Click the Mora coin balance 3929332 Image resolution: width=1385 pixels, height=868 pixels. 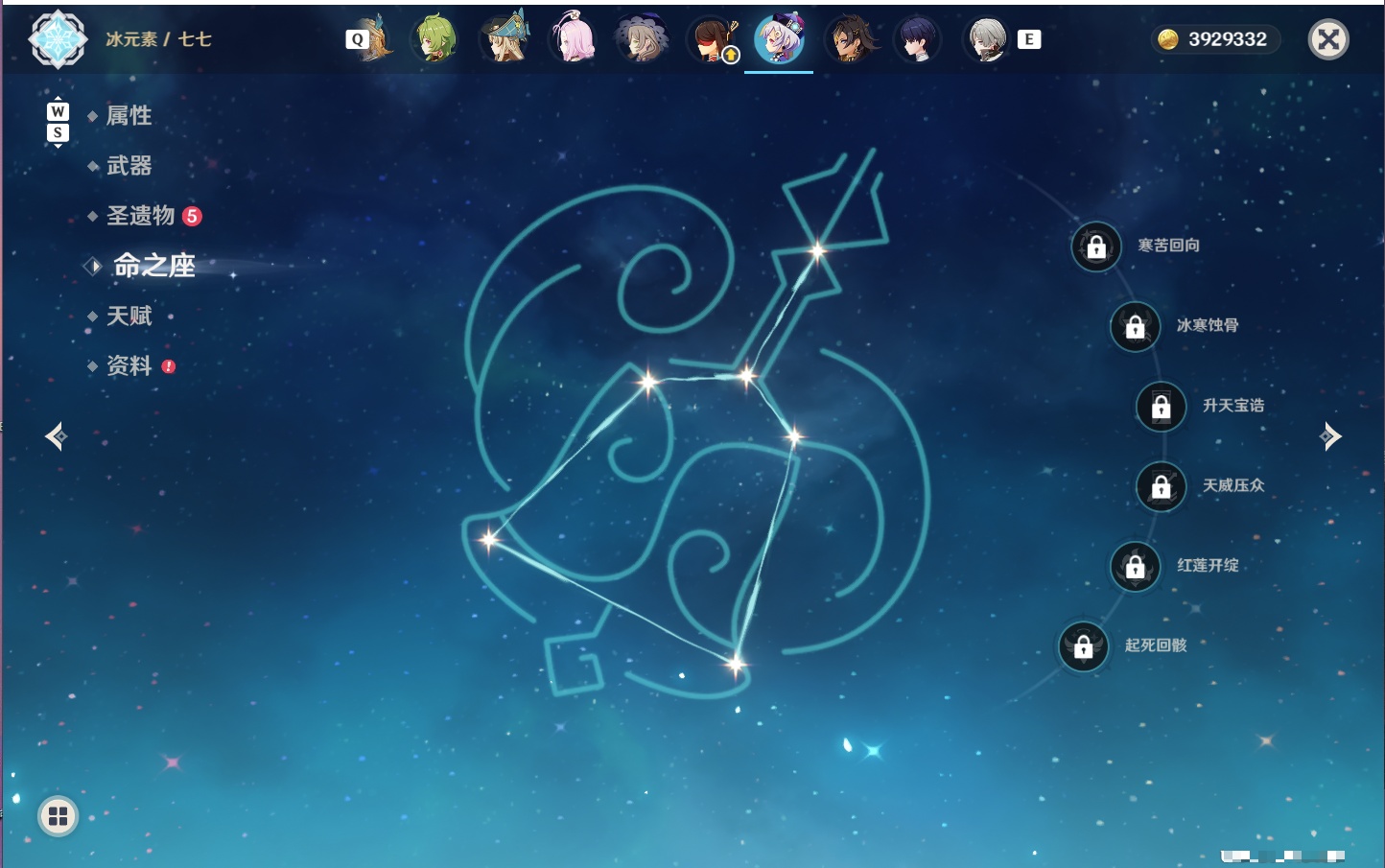[x=1215, y=39]
